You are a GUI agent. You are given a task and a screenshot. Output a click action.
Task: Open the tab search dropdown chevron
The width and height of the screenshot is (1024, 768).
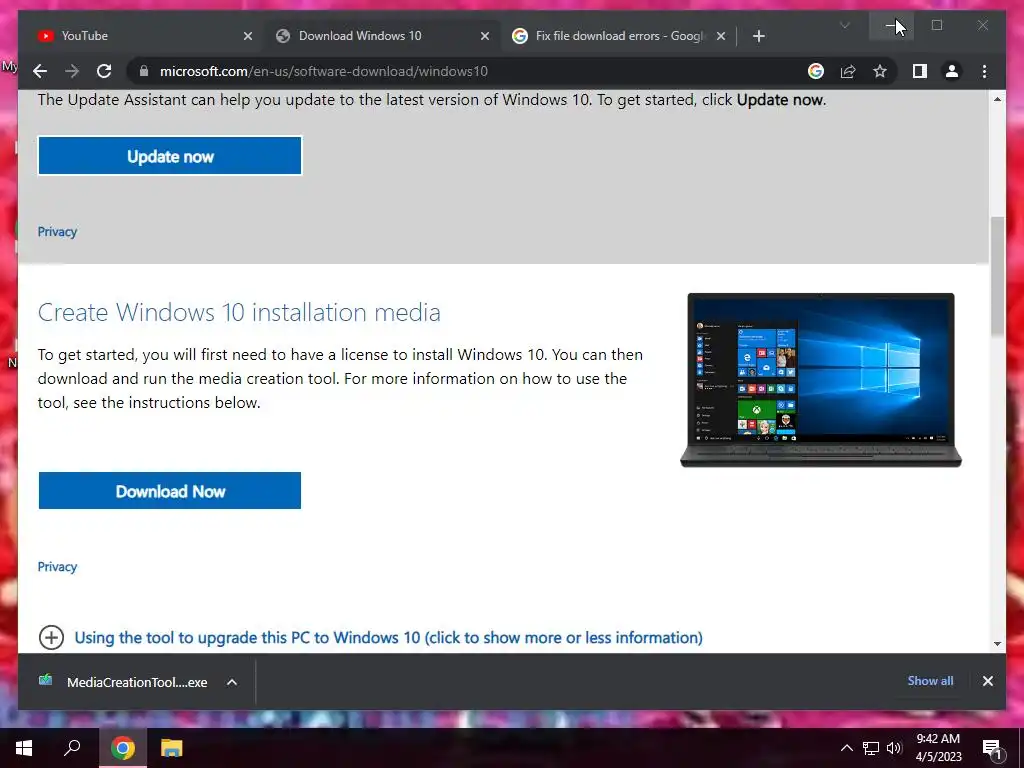pos(844,25)
